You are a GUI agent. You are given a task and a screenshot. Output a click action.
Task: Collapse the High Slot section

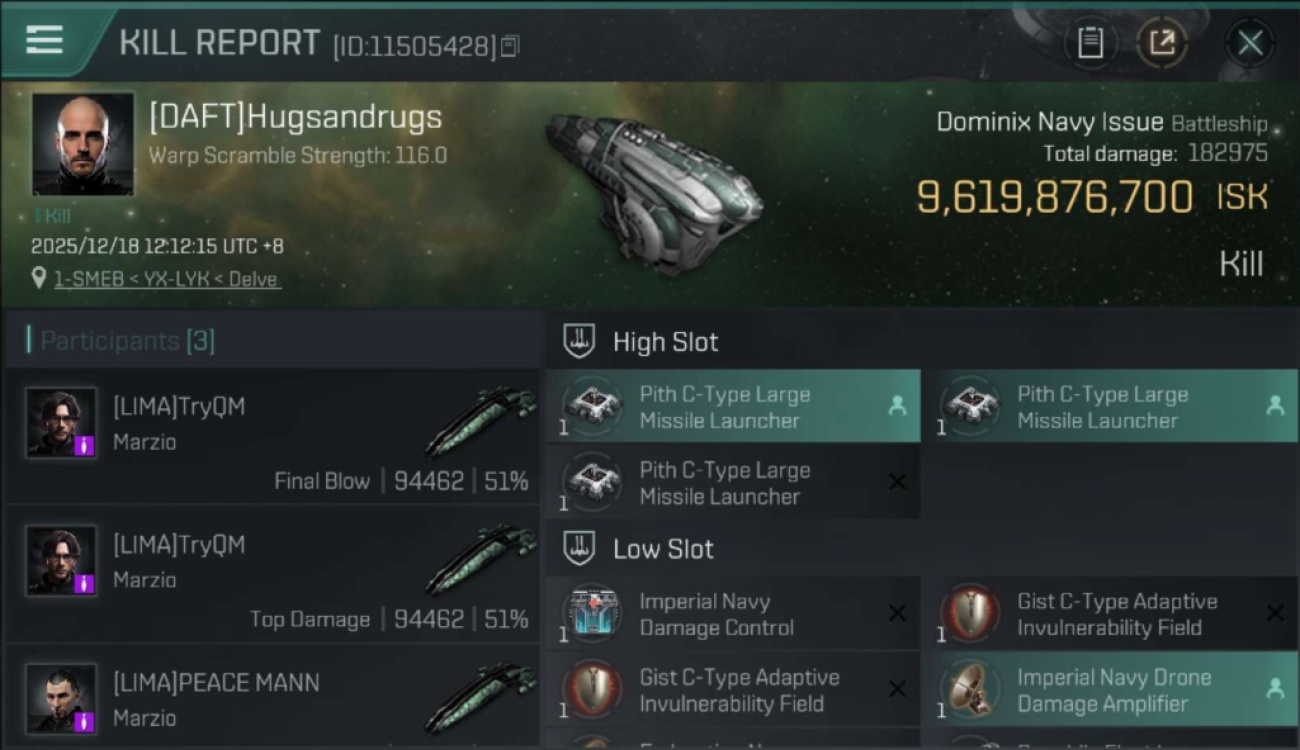(x=579, y=342)
